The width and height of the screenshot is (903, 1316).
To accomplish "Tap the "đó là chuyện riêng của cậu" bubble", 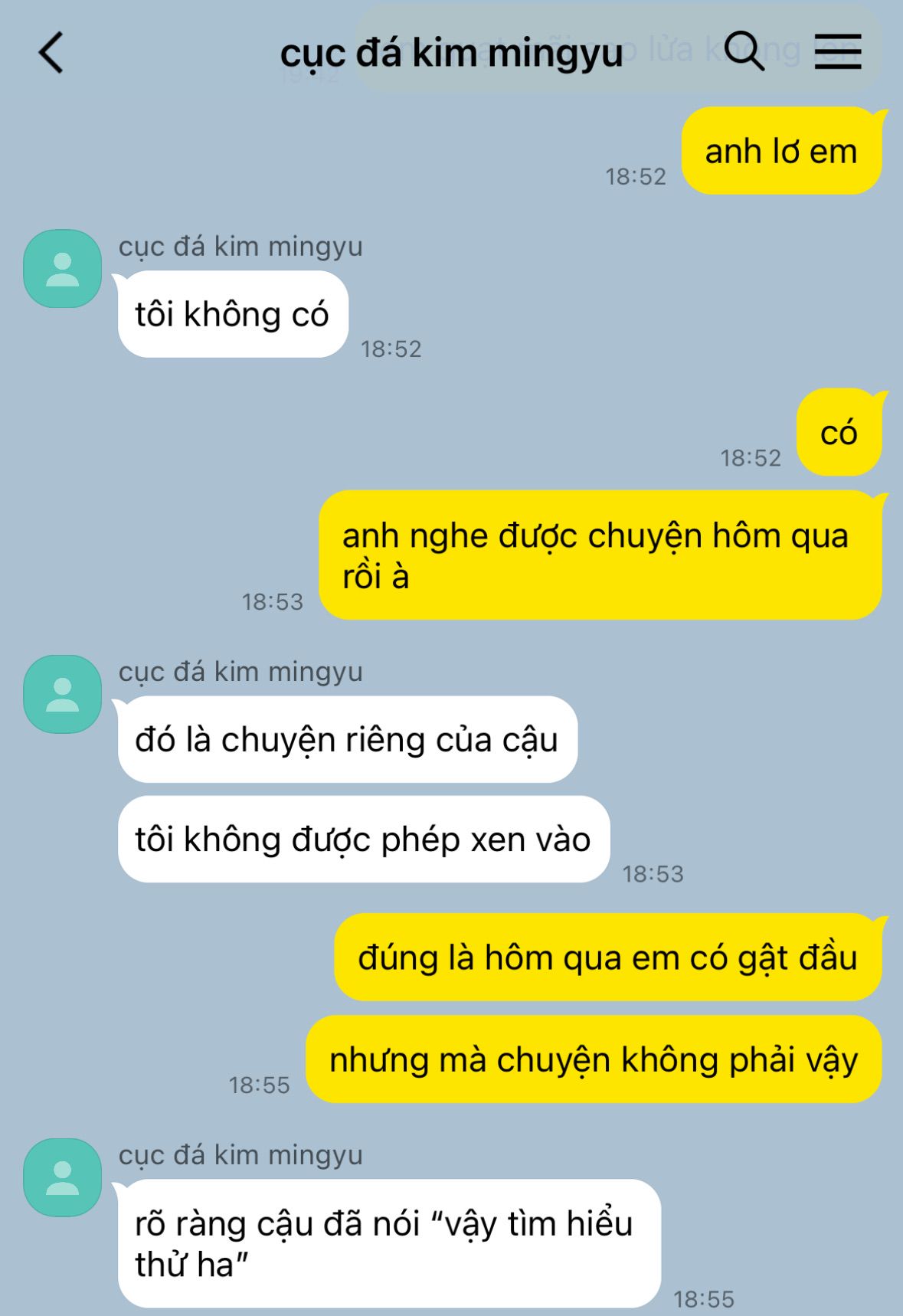I will click(346, 739).
